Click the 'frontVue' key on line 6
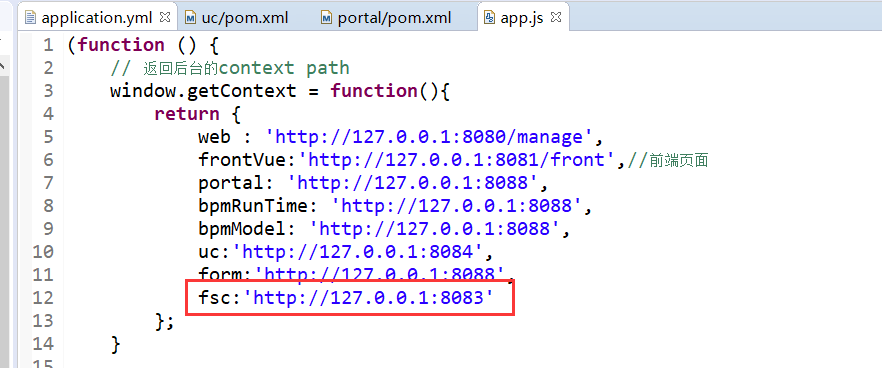This screenshot has width=882, height=368. pos(242,160)
